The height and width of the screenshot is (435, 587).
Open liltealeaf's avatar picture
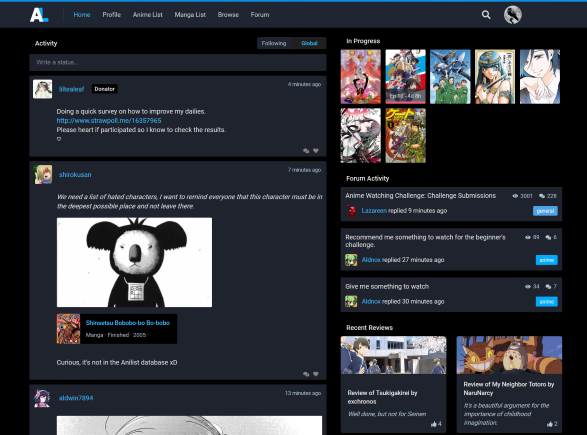[42, 89]
